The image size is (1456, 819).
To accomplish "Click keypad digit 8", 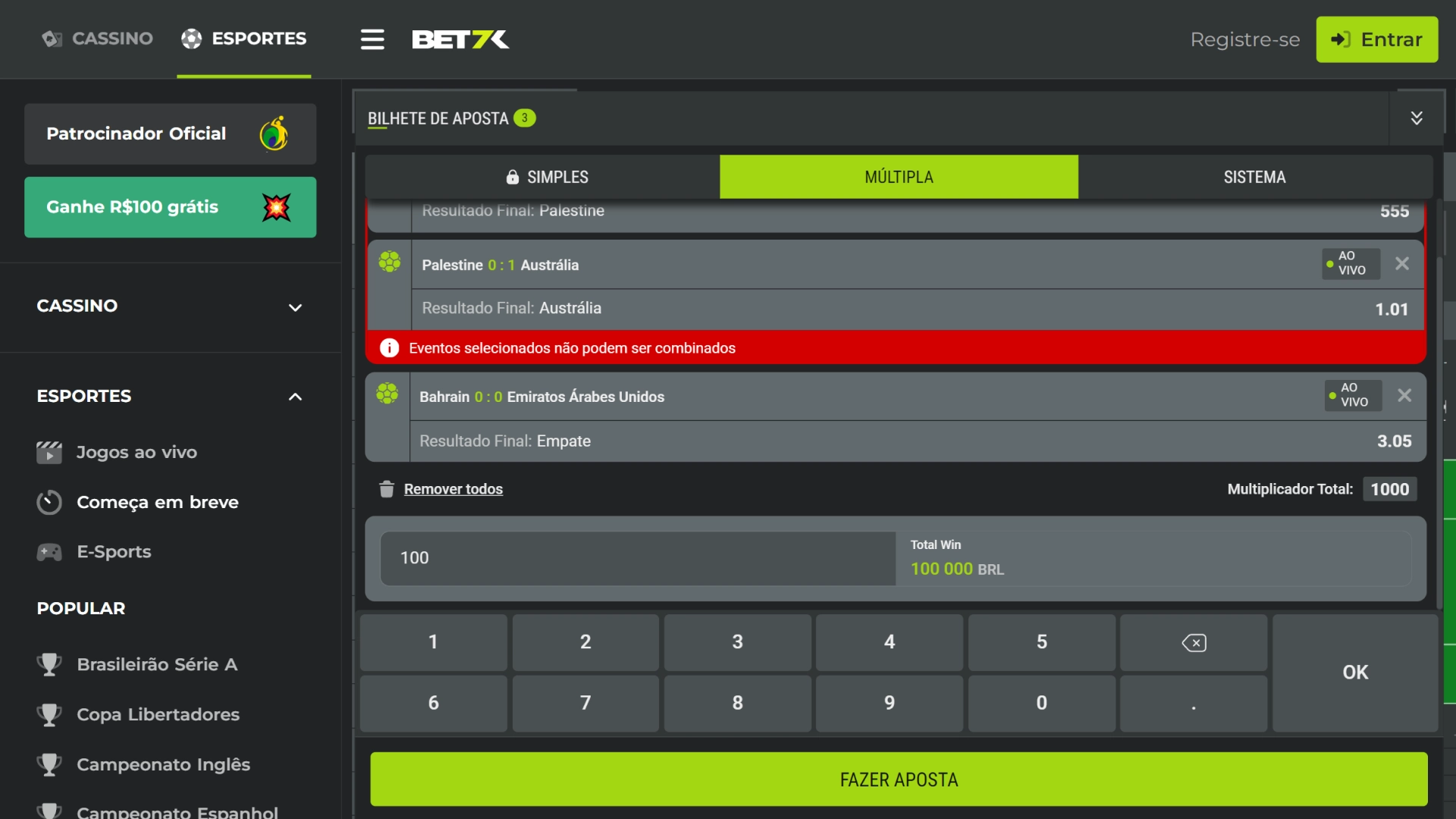I will point(737,704).
